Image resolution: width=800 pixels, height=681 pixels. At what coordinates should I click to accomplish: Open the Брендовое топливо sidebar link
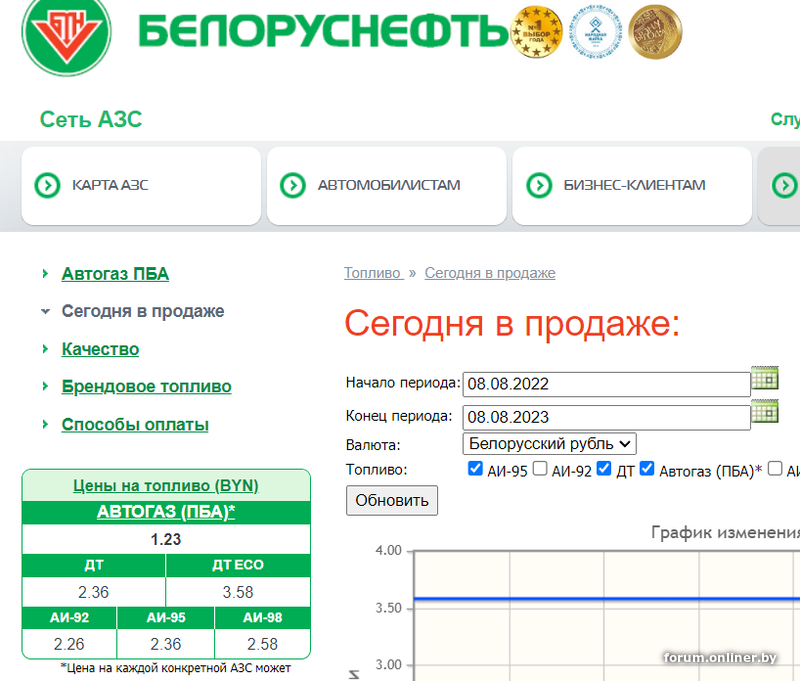tap(146, 386)
